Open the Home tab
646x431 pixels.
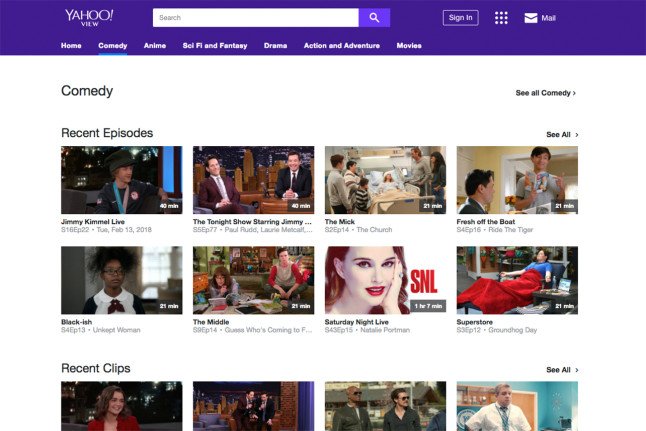point(71,46)
